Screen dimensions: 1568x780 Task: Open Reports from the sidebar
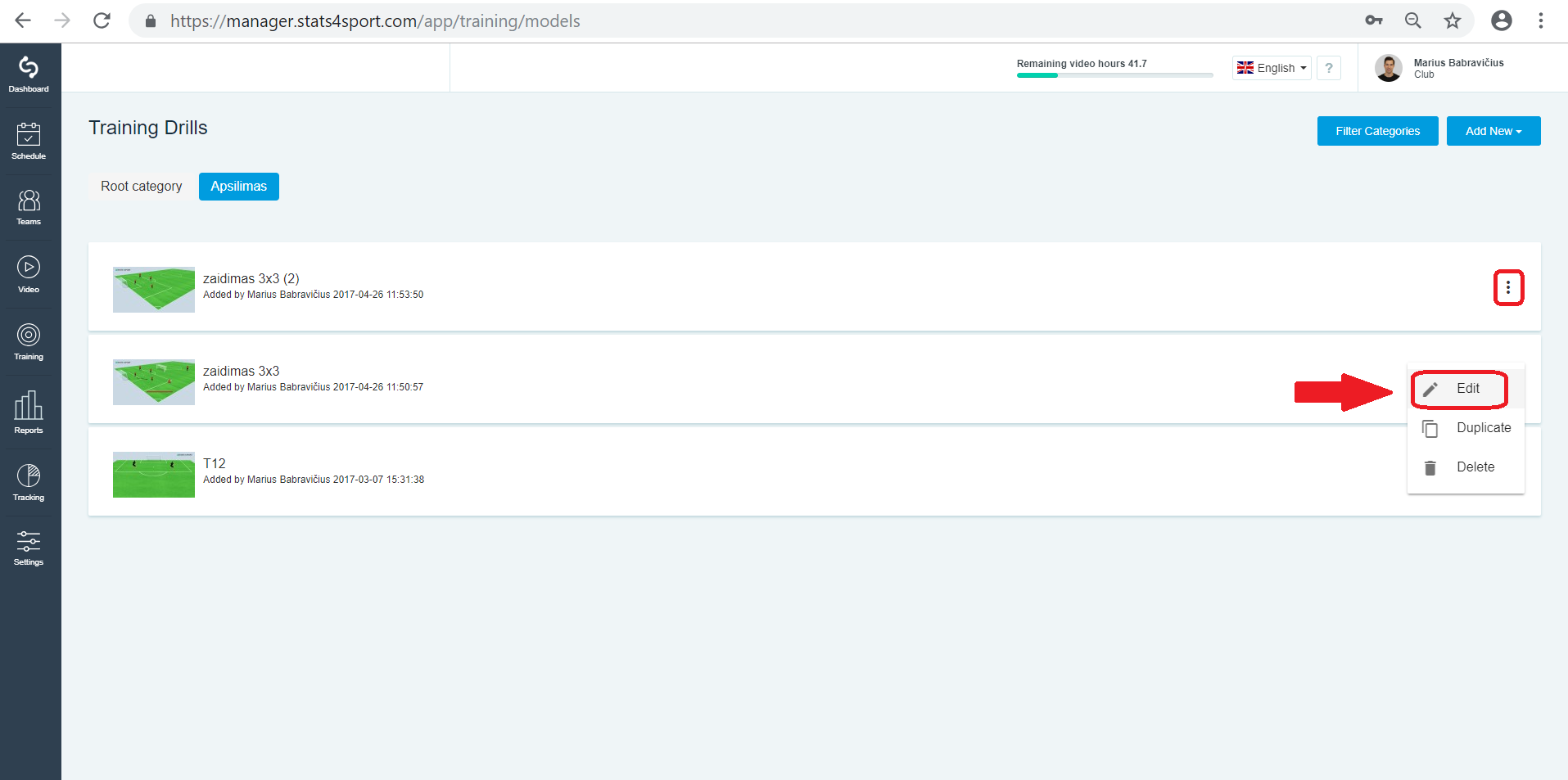click(29, 413)
